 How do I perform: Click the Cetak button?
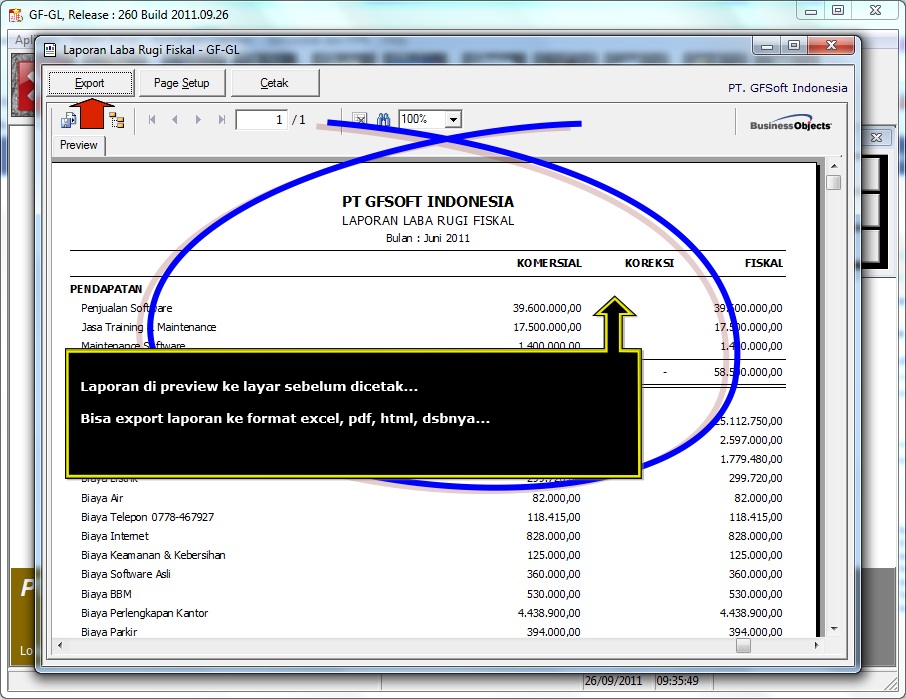pos(274,83)
